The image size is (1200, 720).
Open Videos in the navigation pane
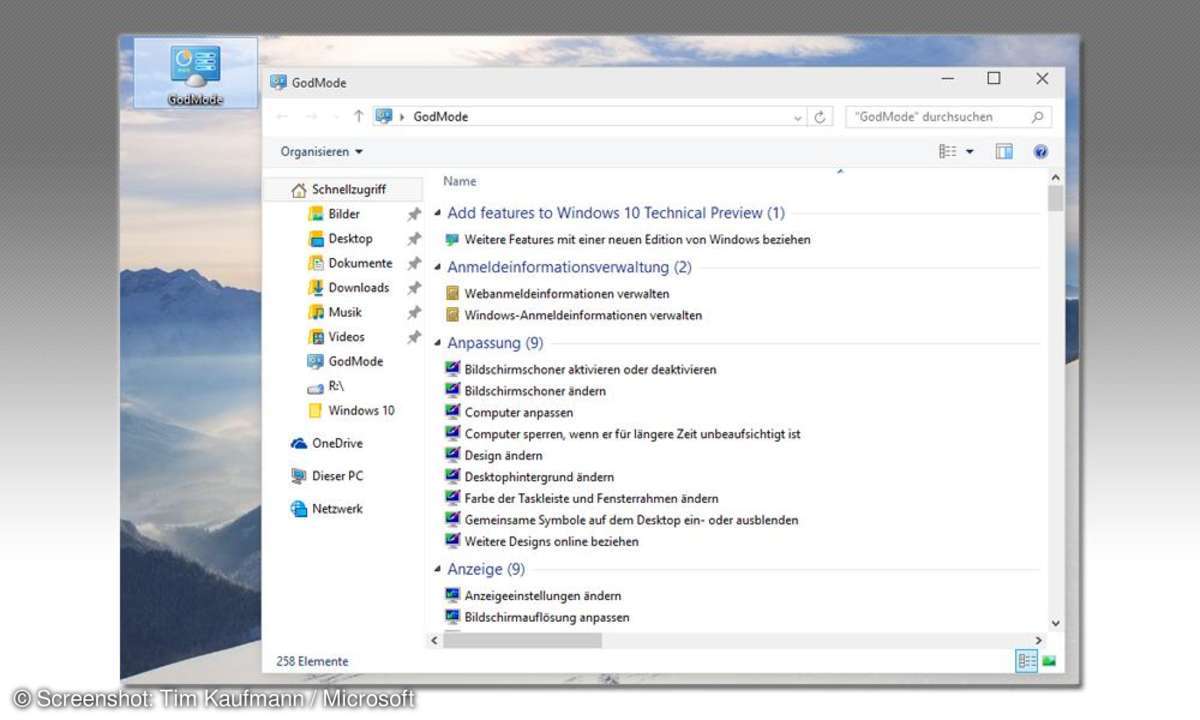tap(346, 337)
